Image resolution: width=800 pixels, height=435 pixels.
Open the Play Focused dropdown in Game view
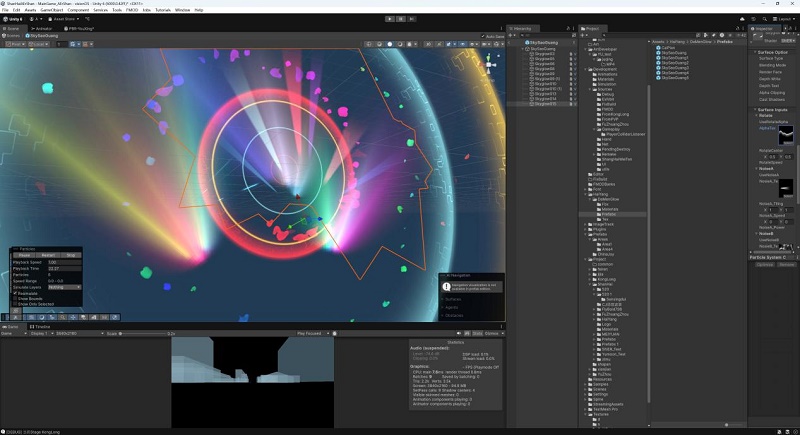(x=312, y=333)
